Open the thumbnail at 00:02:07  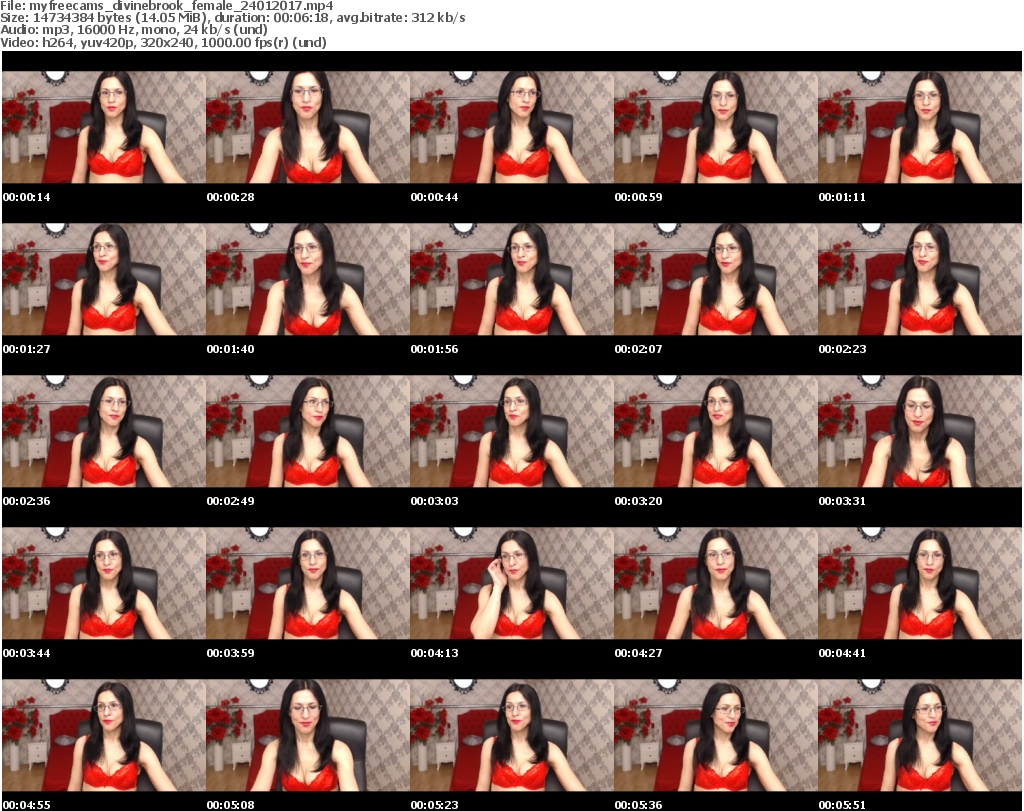pos(715,279)
